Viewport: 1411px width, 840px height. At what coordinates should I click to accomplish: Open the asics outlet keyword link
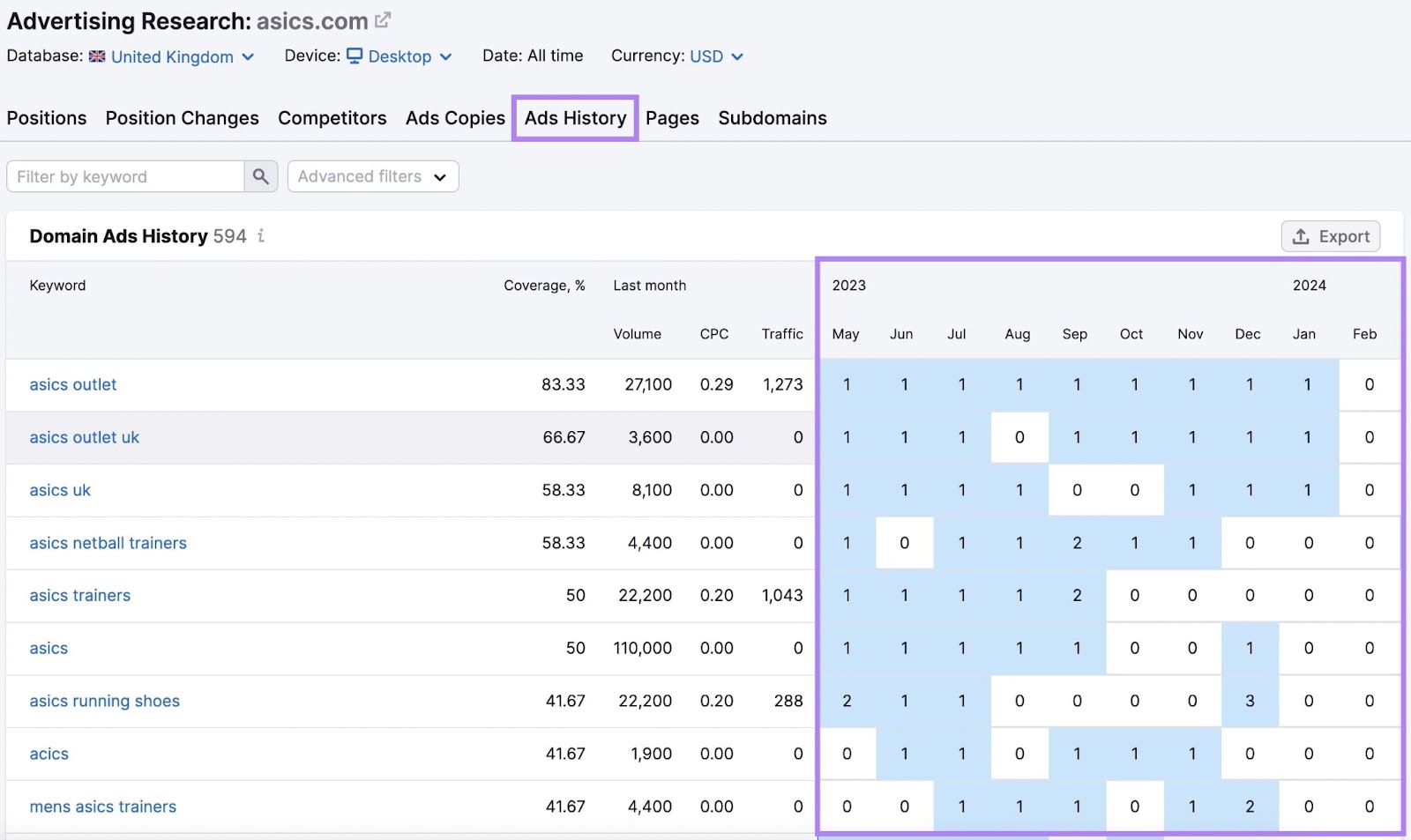tap(72, 384)
